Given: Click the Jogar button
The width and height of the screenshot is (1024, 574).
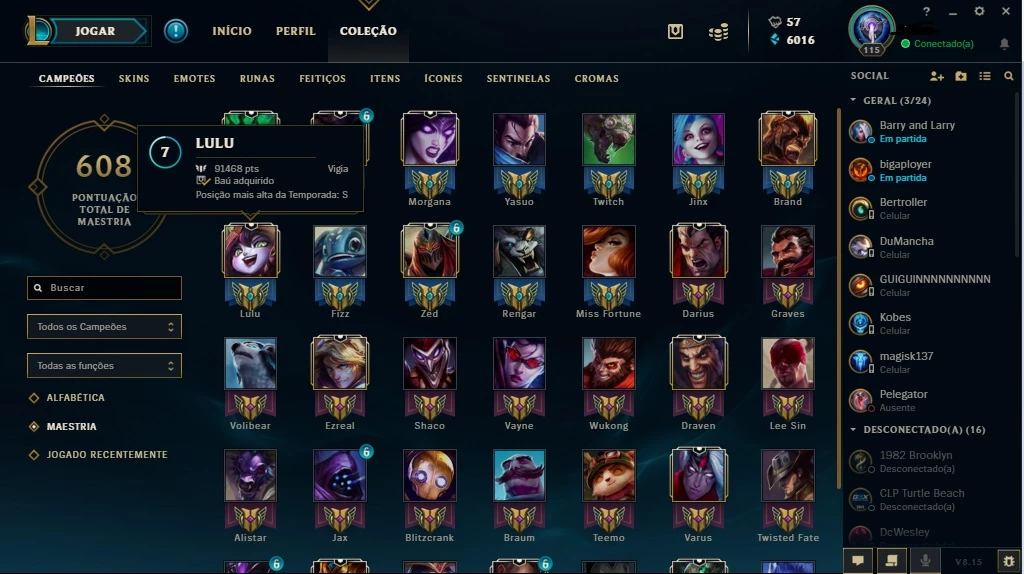Looking at the screenshot, I should click(x=95, y=31).
